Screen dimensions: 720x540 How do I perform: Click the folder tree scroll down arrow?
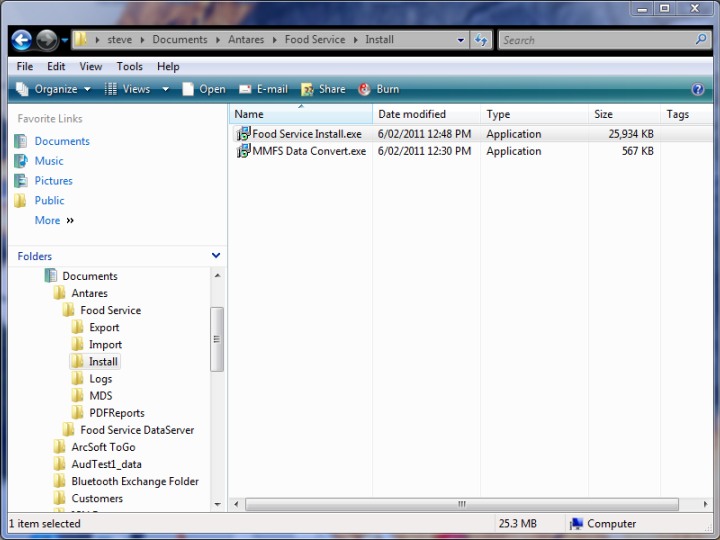tap(217, 504)
